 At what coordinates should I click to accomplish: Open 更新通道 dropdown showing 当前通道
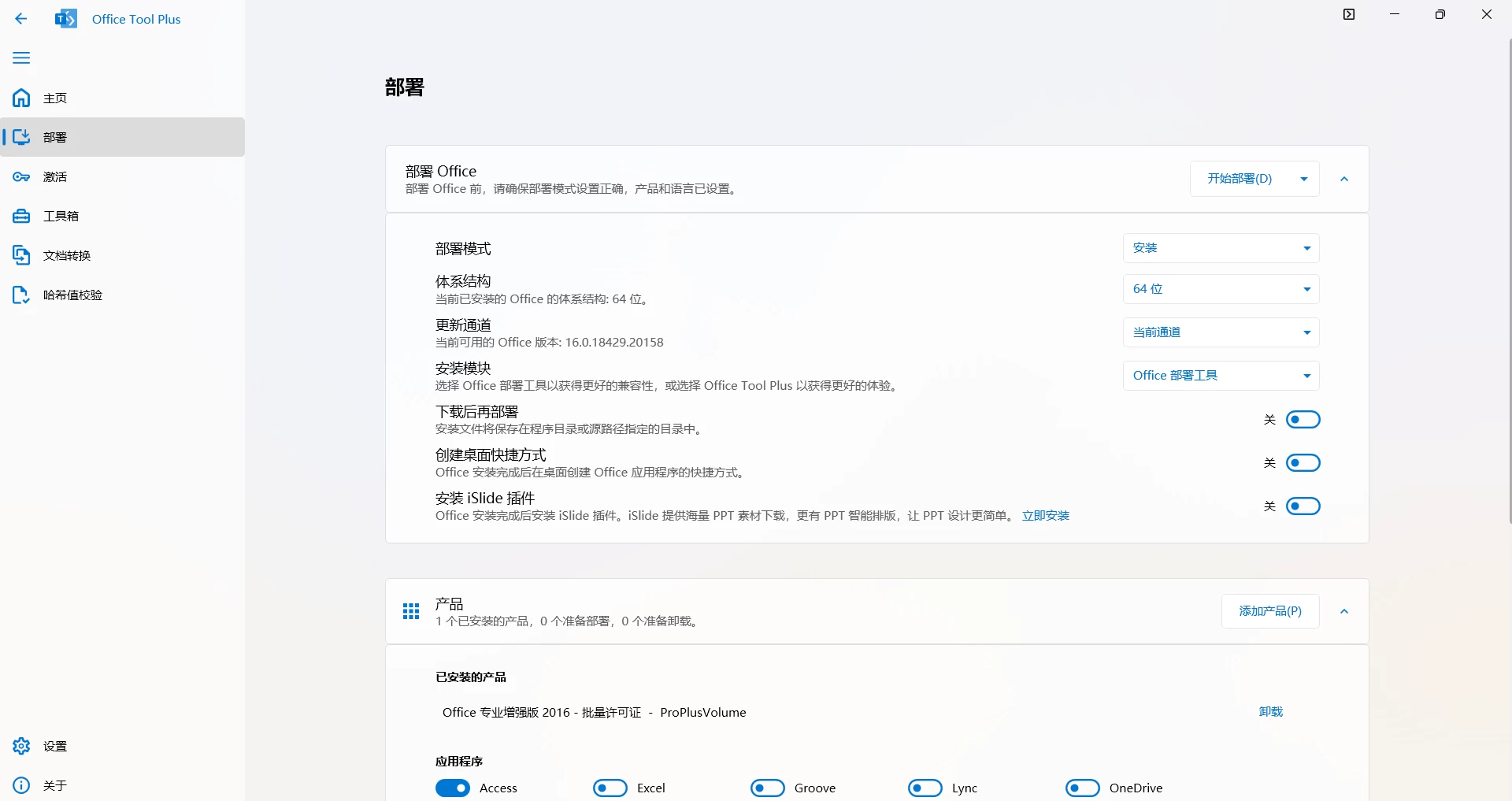tap(1221, 332)
